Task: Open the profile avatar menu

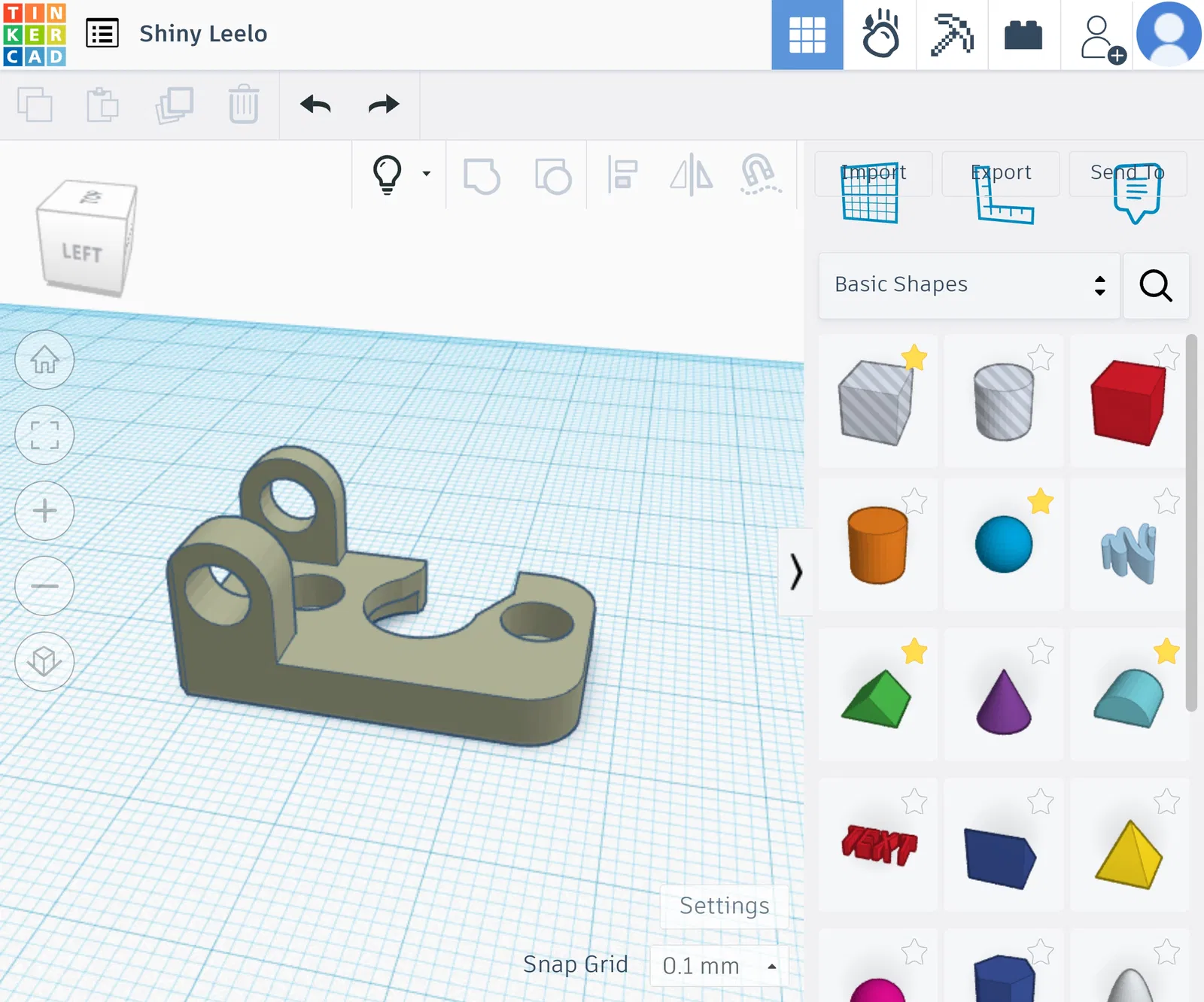Action: click(1169, 35)
